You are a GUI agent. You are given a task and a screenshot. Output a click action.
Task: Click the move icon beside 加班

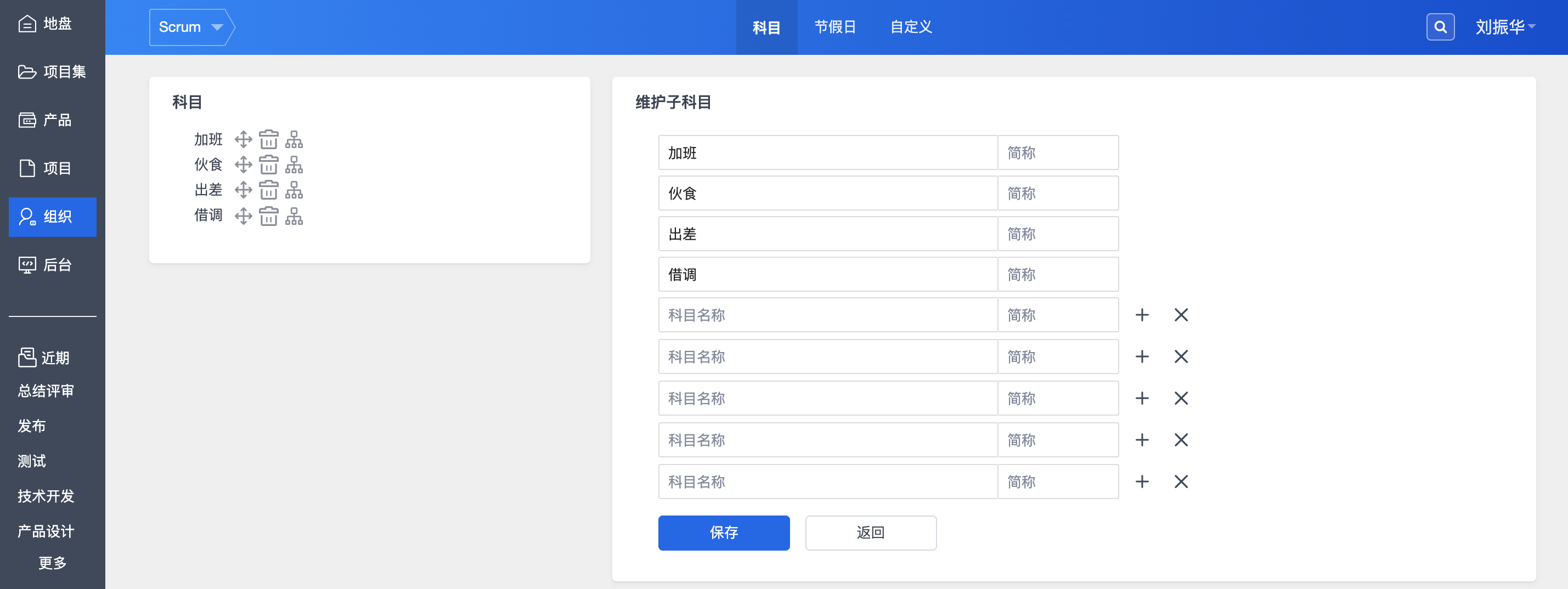(243, 139)
